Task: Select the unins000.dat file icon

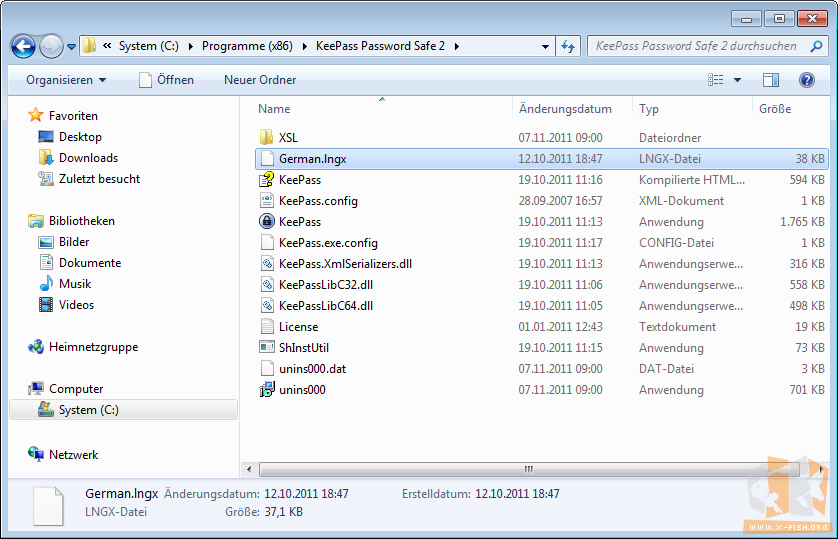Action: click(267, 369)
